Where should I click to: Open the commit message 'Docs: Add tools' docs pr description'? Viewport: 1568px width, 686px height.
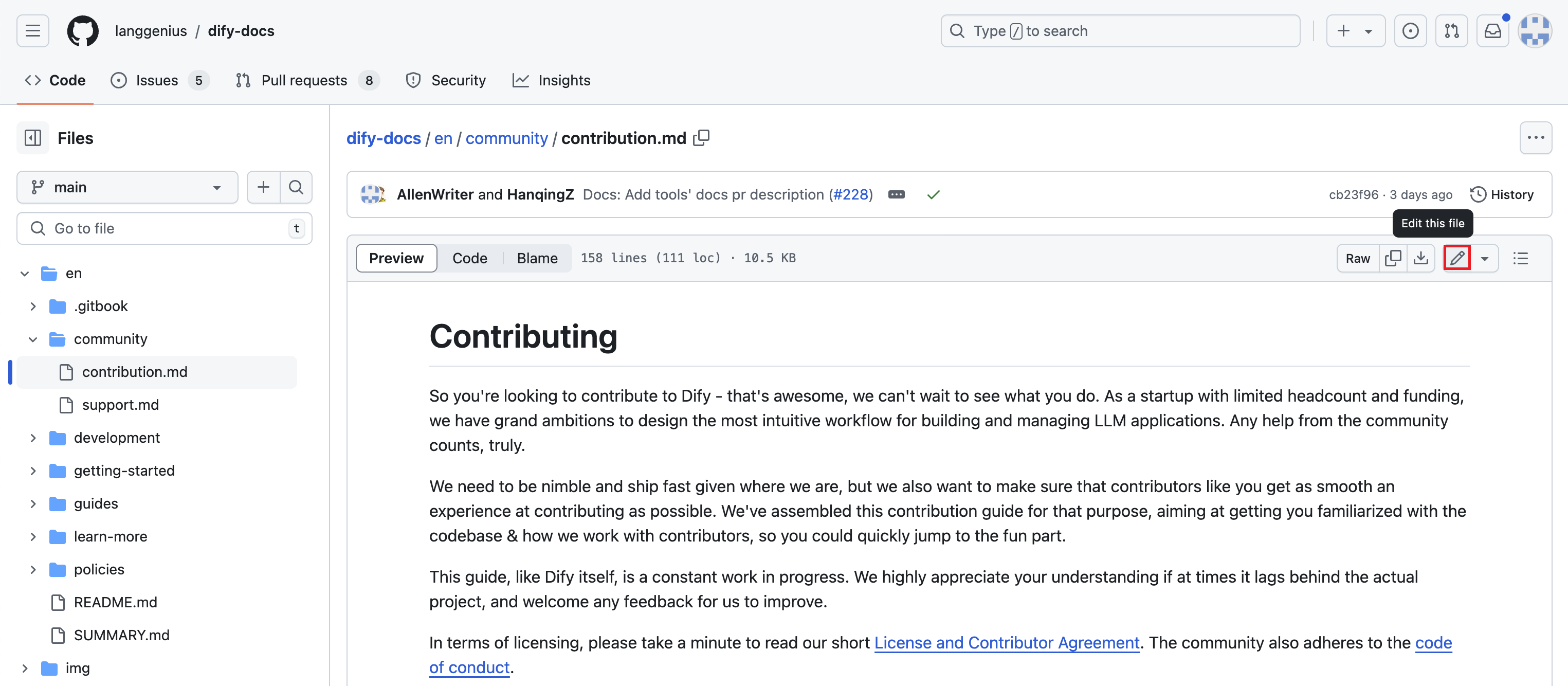click(703, 195)
